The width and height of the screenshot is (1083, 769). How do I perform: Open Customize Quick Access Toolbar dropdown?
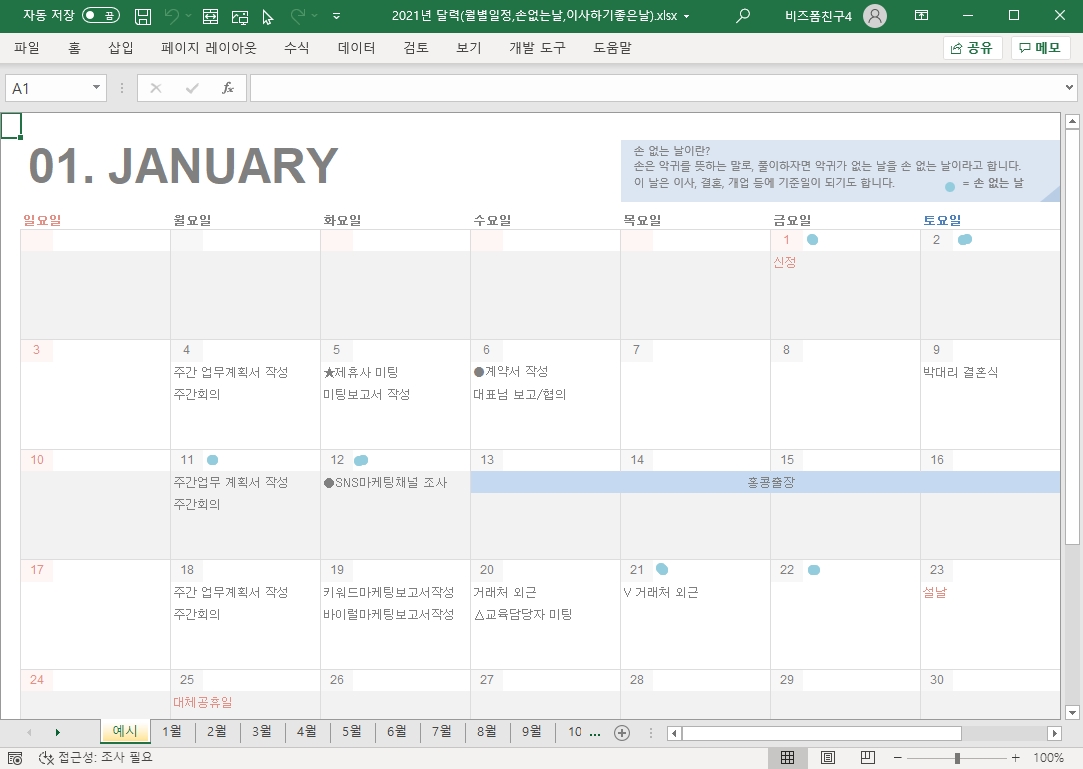coord(336,15)
